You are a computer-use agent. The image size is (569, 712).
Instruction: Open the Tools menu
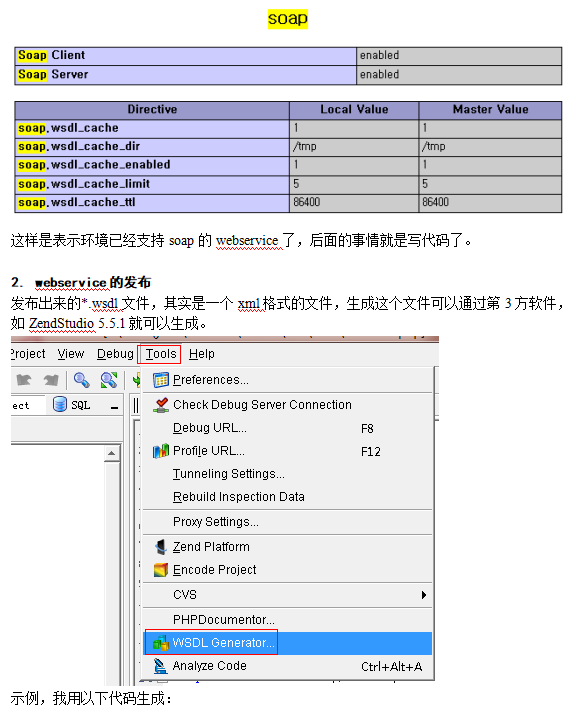(160, 354)
